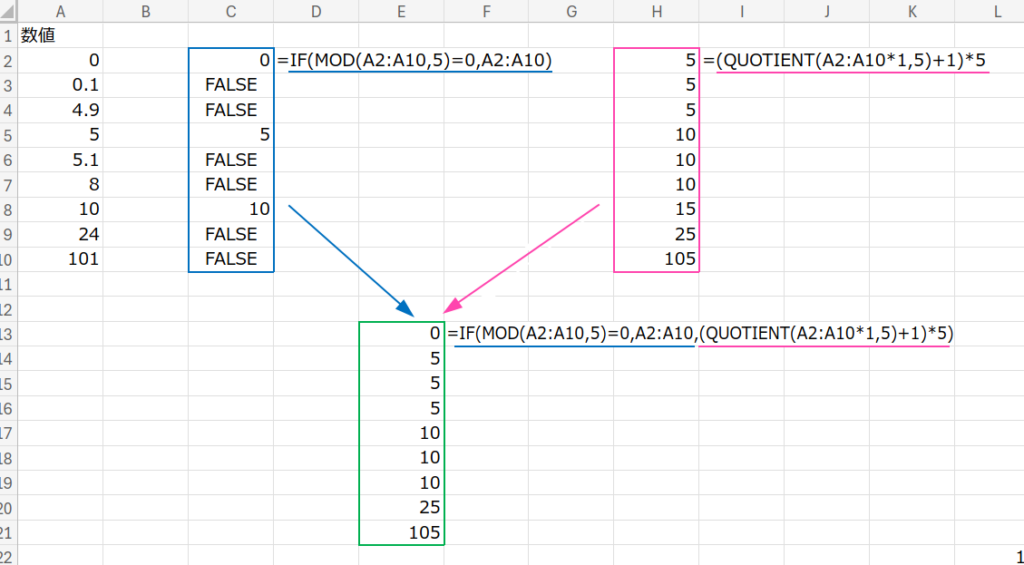Screen dimensions: 1024x565
Task: Select row header 13
Action: coord(8,333)
